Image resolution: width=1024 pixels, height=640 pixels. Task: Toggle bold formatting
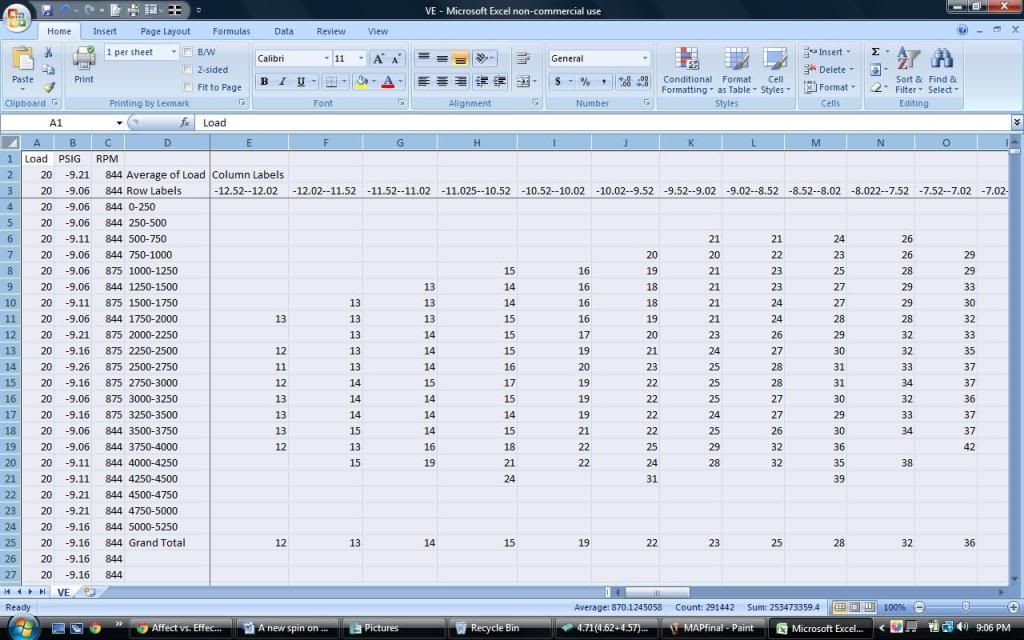pyautogui.click(x=264, y=82)
